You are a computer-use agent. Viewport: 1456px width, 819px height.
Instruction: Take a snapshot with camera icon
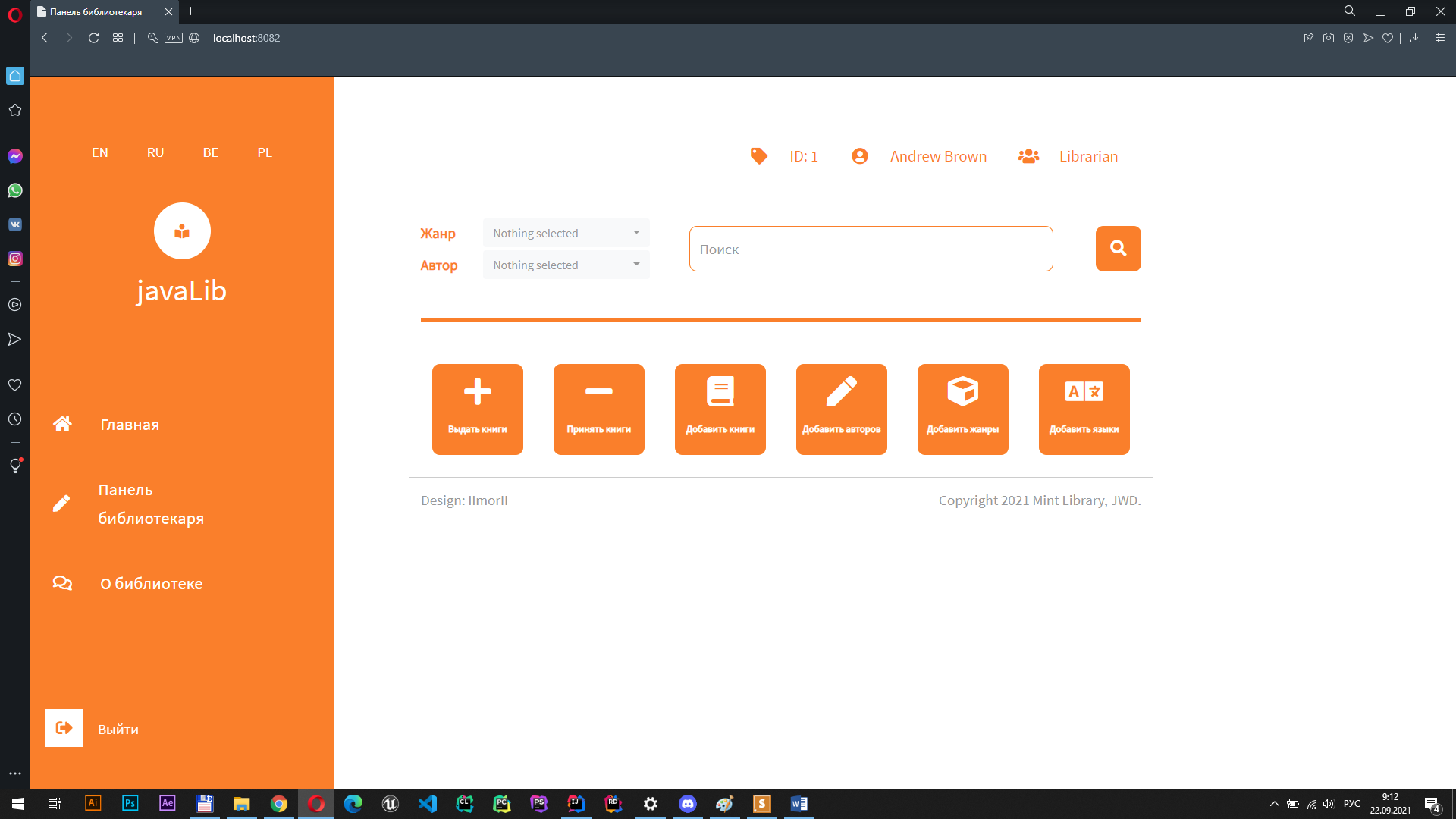pos(1329,38)
